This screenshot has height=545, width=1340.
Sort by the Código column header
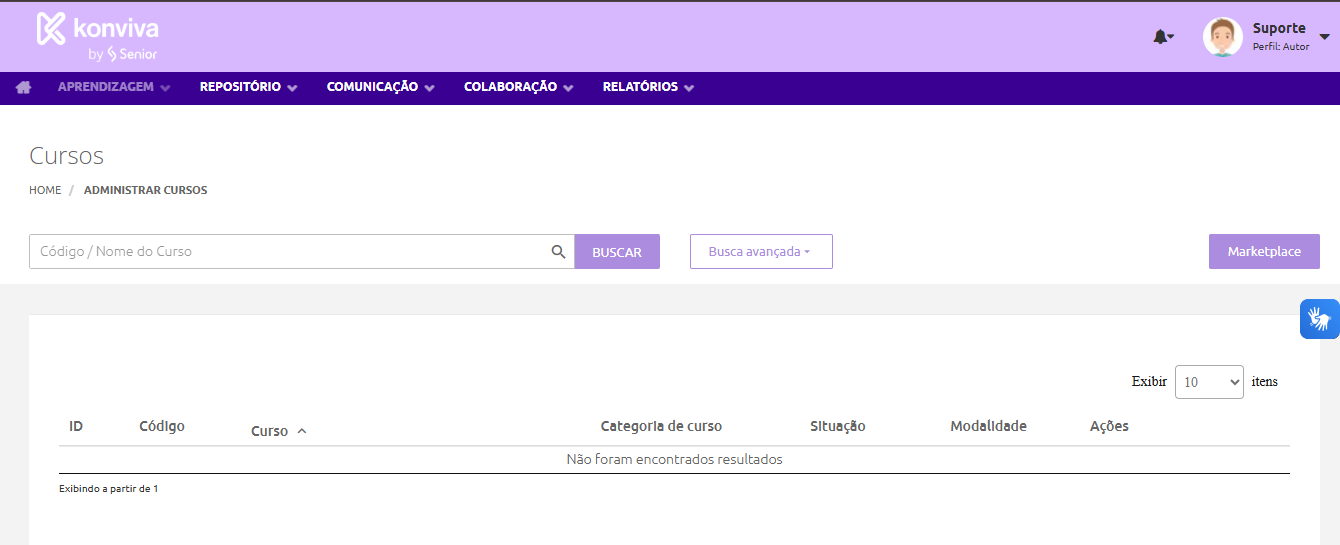[162, 426]
